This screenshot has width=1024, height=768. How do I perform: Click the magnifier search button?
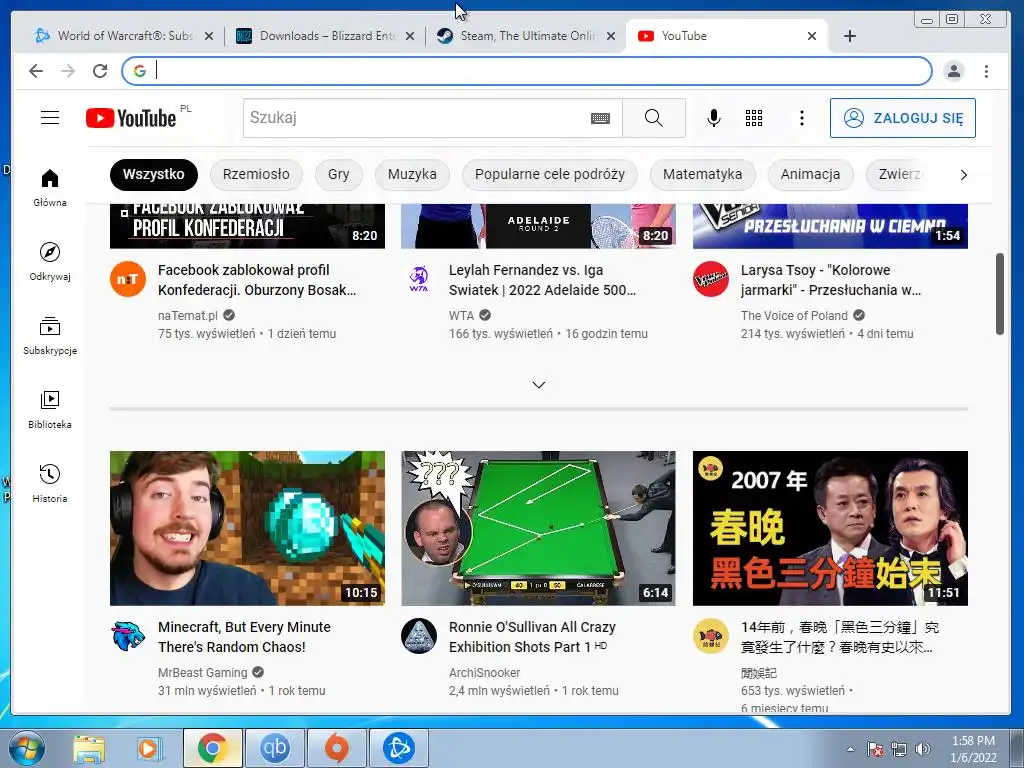tap(654, 118)
